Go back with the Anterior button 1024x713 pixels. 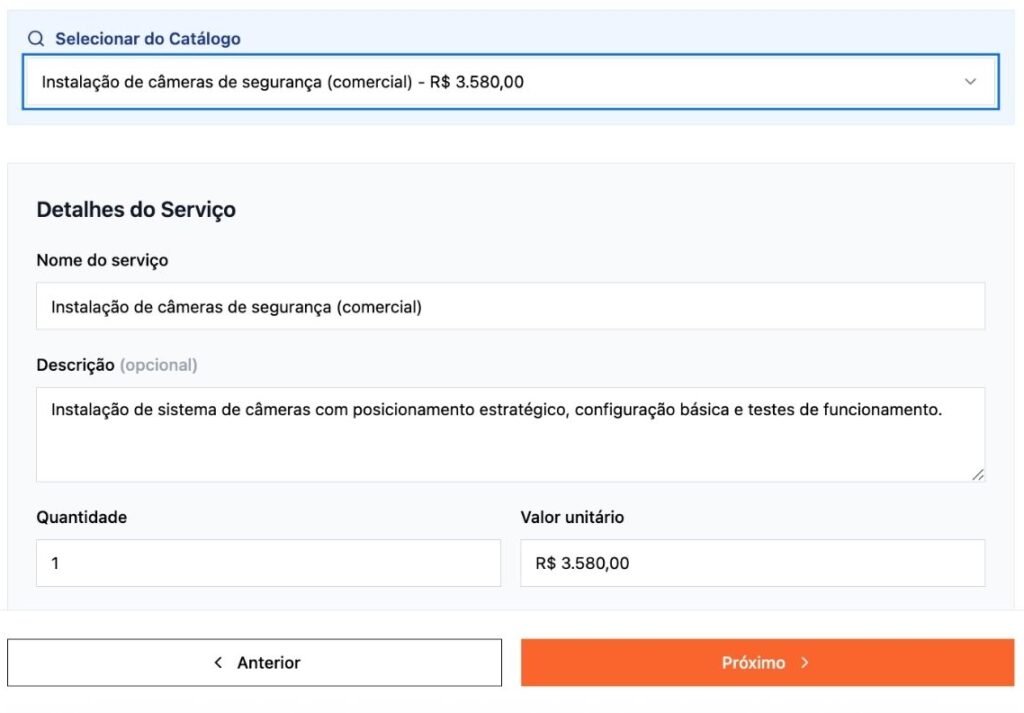pos(255,663)
